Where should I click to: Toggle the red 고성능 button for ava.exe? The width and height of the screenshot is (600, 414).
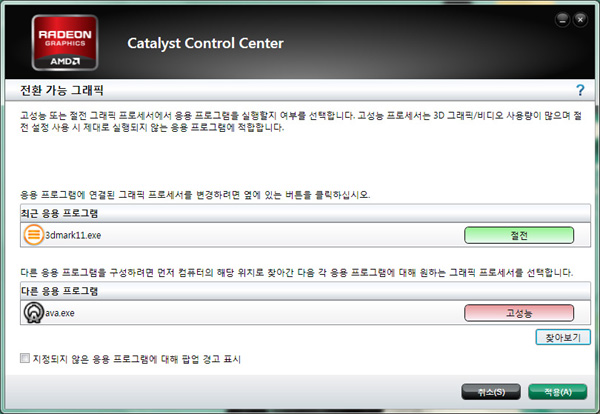pos(519,313)
